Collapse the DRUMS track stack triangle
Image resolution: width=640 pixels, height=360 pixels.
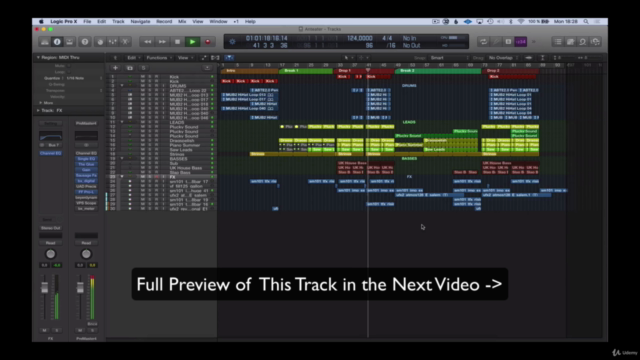[x=122, y=86]
